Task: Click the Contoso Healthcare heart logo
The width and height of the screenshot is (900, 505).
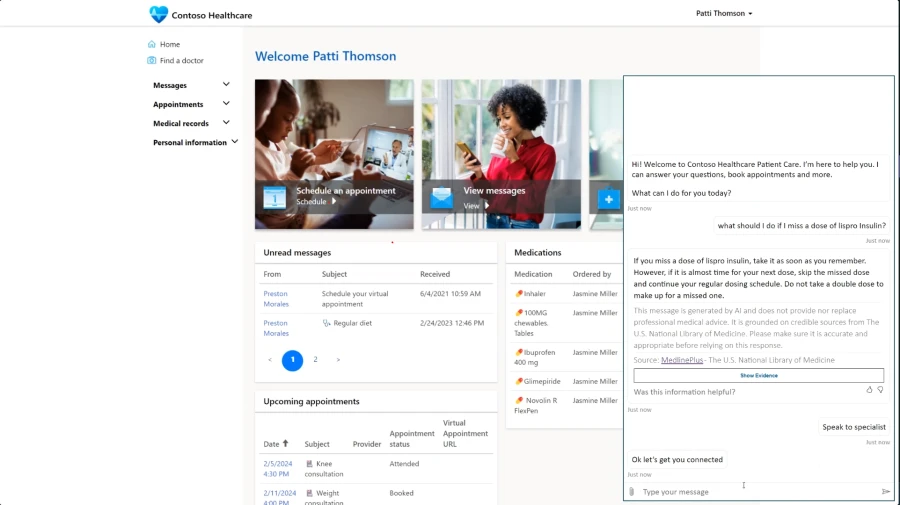Action: [159, 14]
